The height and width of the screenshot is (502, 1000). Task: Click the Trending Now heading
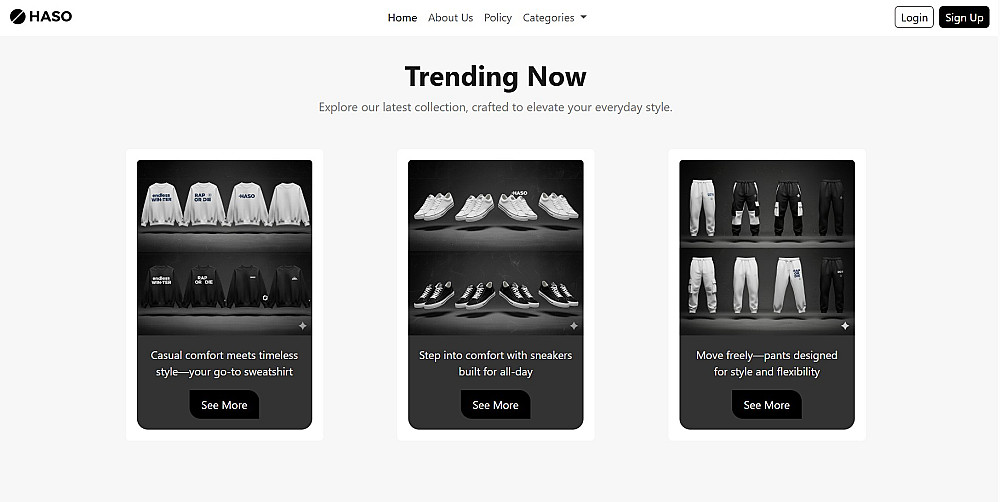coord(496,77)
